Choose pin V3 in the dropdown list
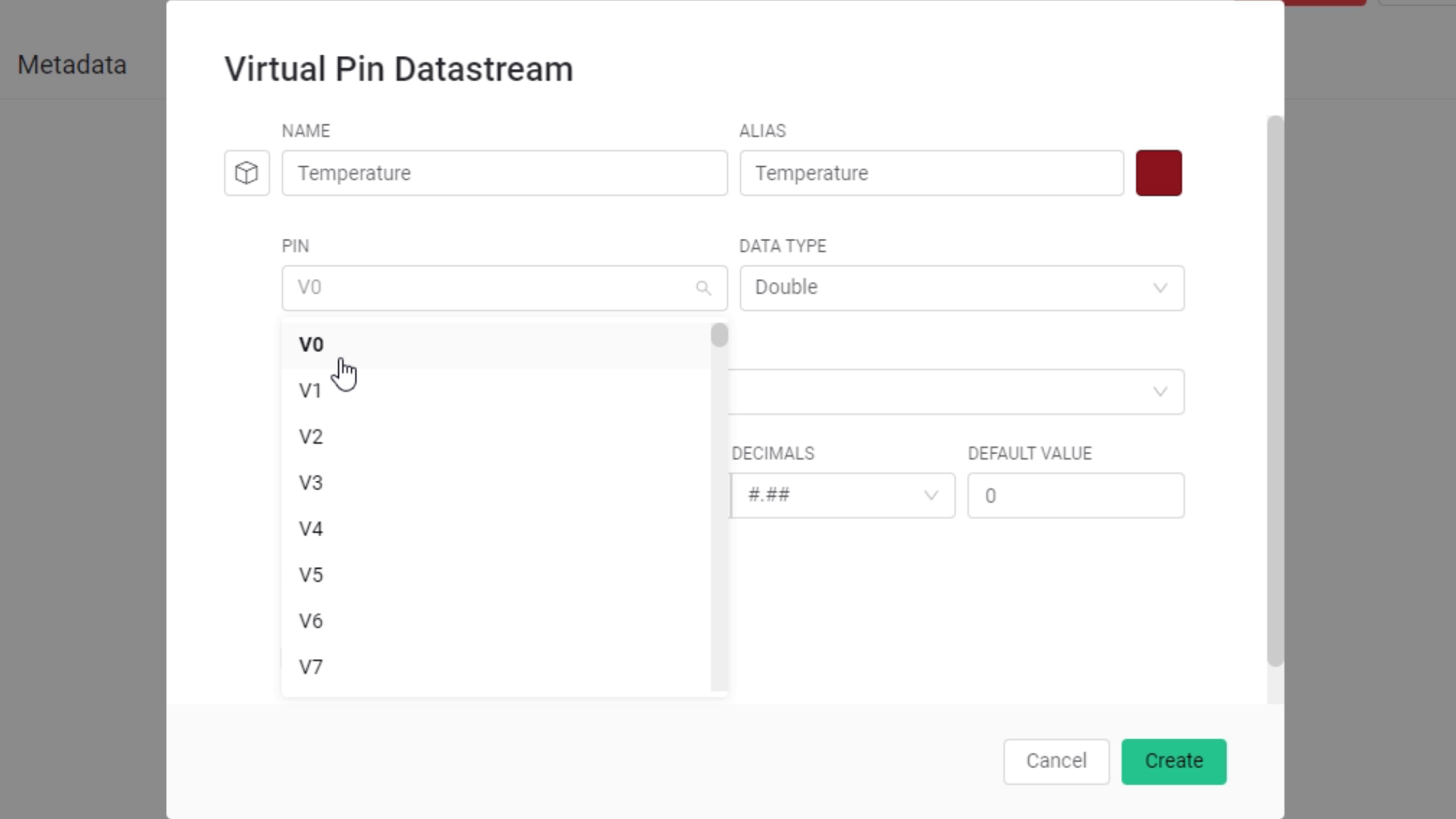Image resolution: width=1456 pixels, height=819 pixels. [x=311, y=483]
